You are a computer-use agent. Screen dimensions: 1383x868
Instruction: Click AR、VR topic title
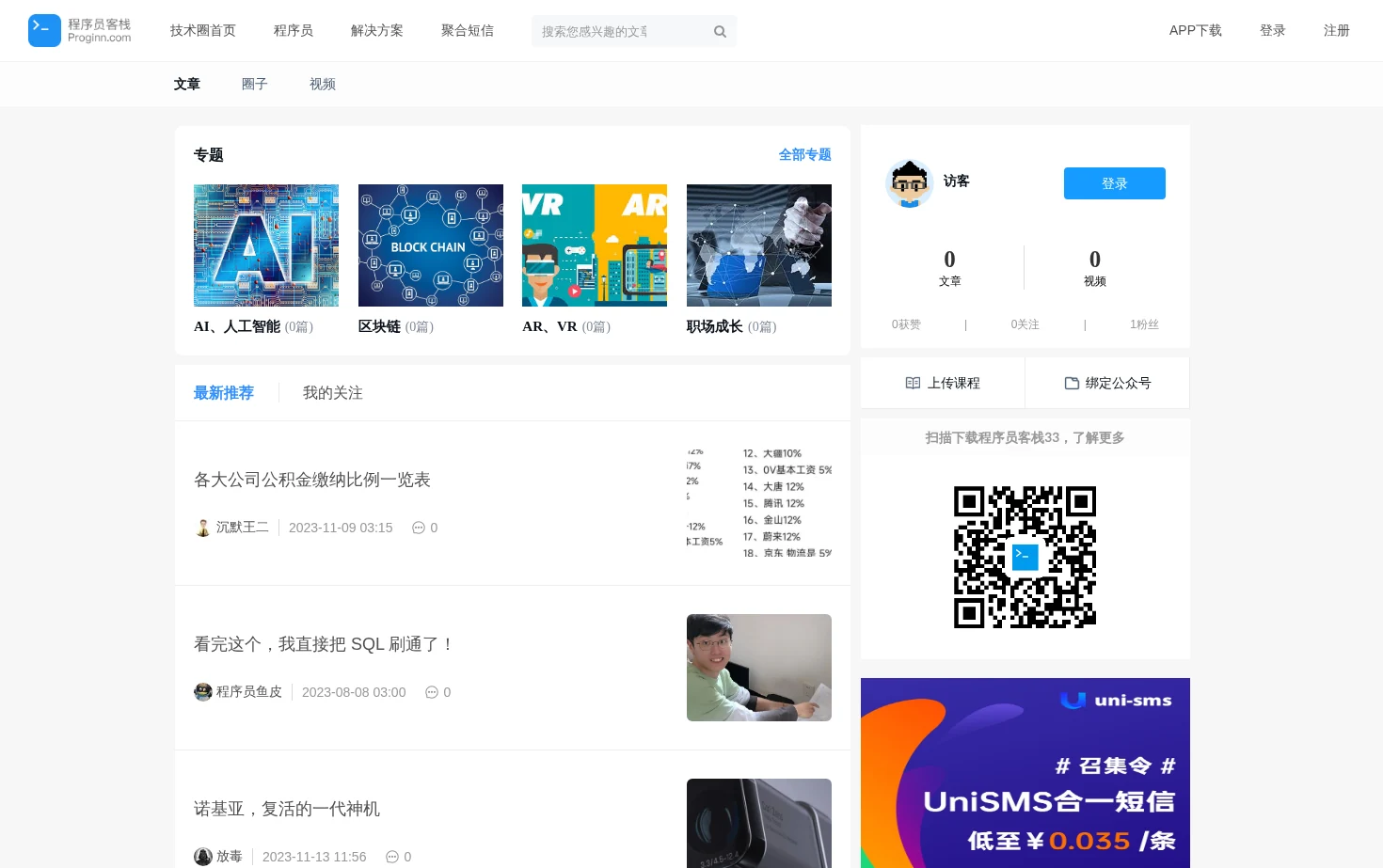pos(549,326)
